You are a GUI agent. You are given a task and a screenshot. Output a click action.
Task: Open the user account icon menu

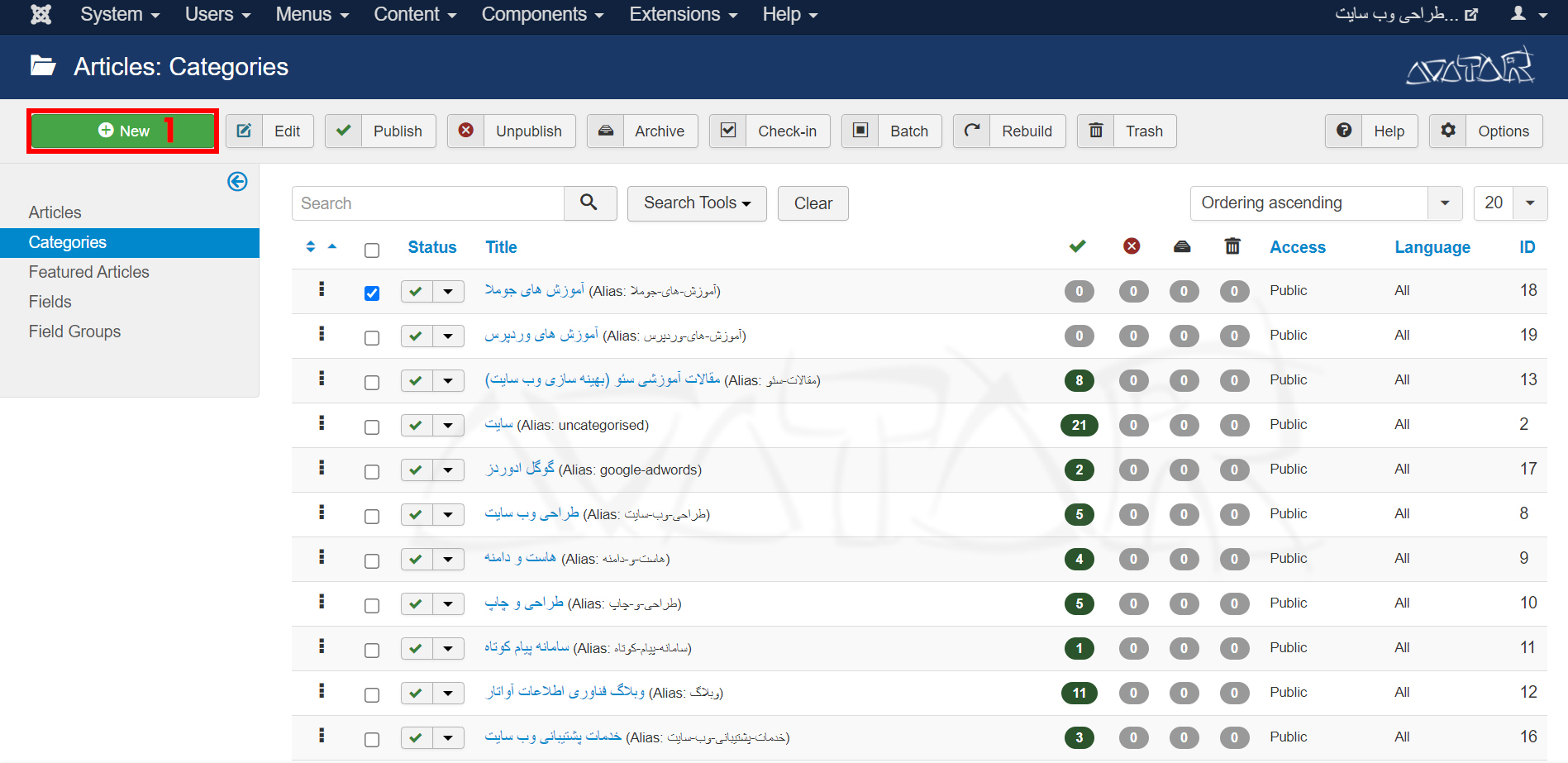point(1529,14)
